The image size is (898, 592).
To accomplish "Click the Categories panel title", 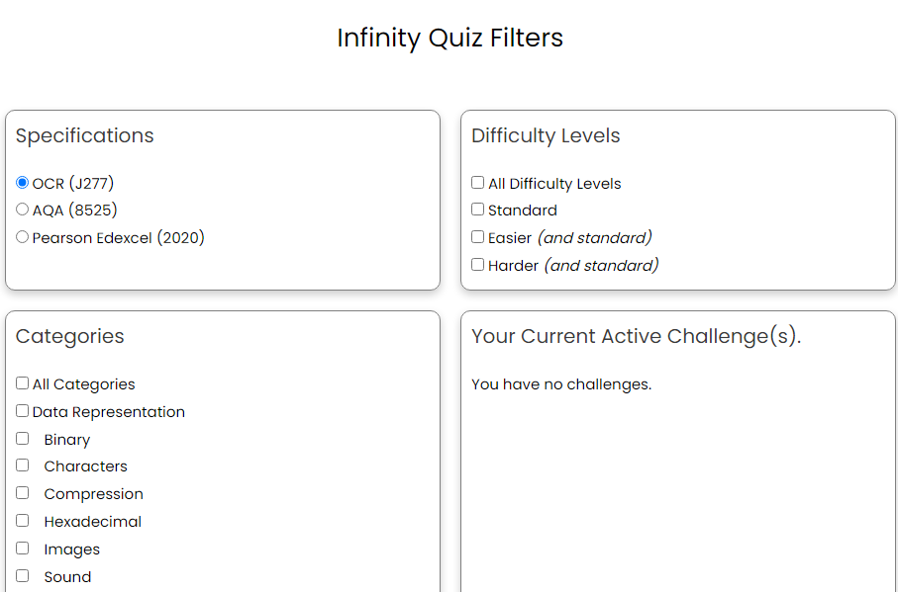I will tap(70, 337).
